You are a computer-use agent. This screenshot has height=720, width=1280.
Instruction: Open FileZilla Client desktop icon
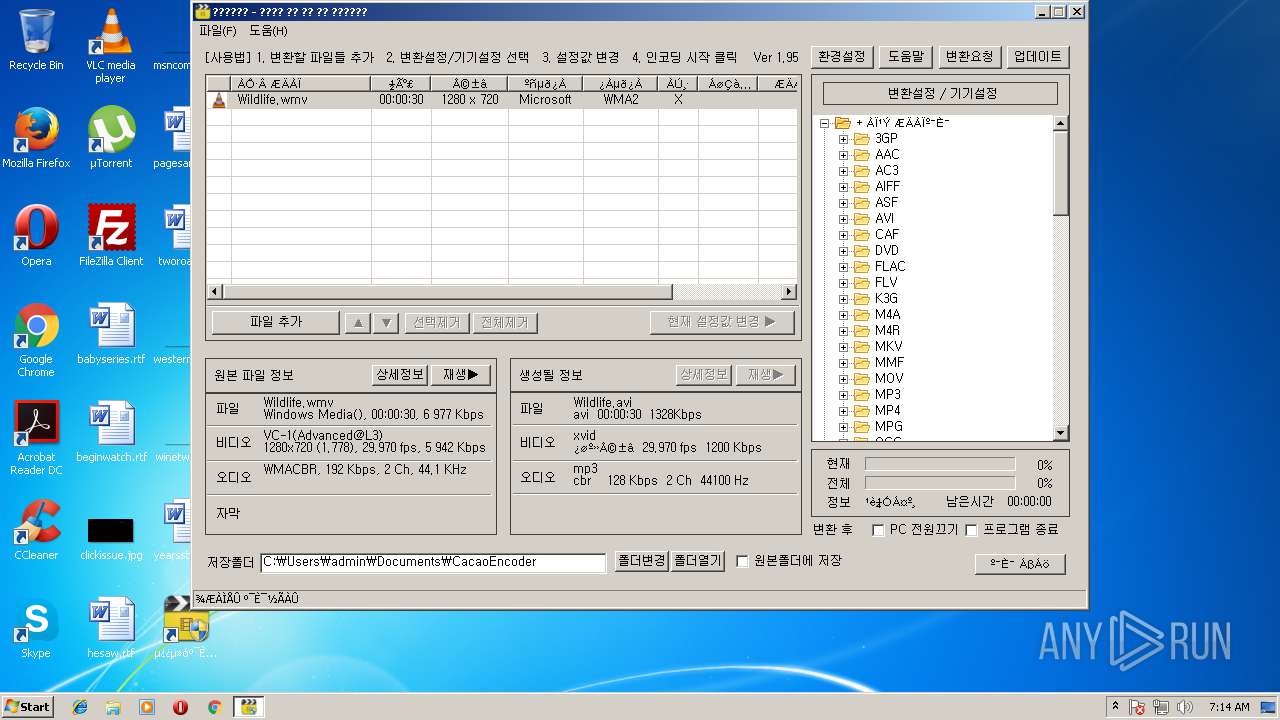(x=110, y=236)
